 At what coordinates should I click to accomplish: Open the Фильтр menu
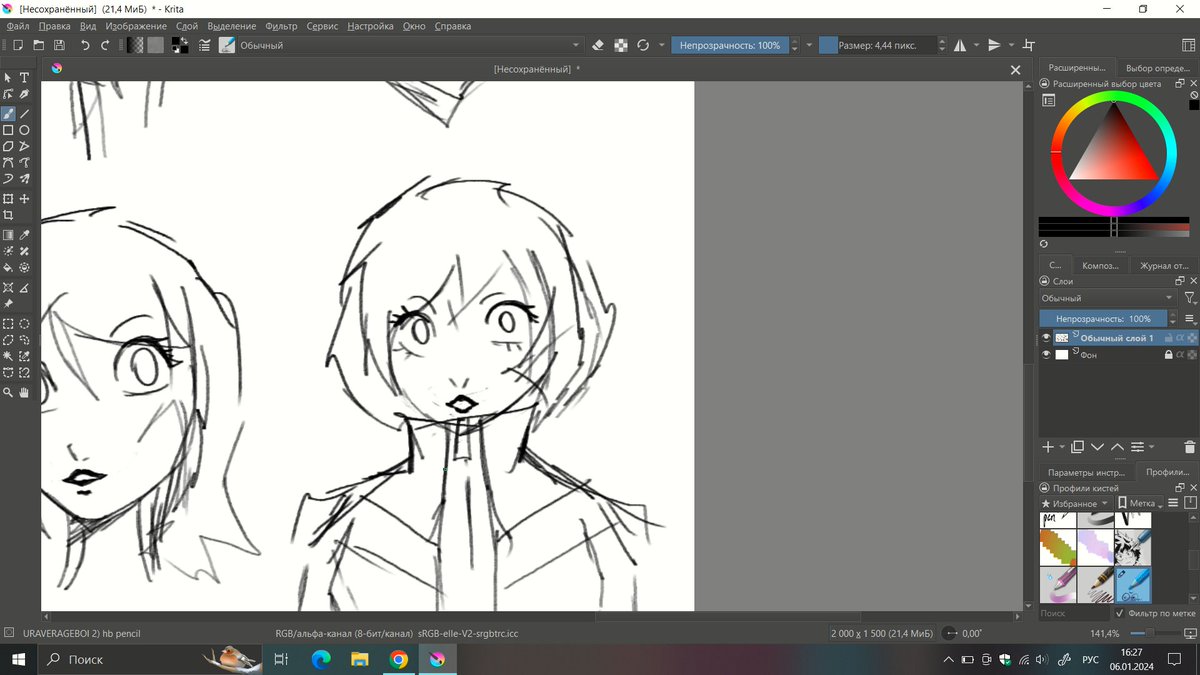coord(283,26)
